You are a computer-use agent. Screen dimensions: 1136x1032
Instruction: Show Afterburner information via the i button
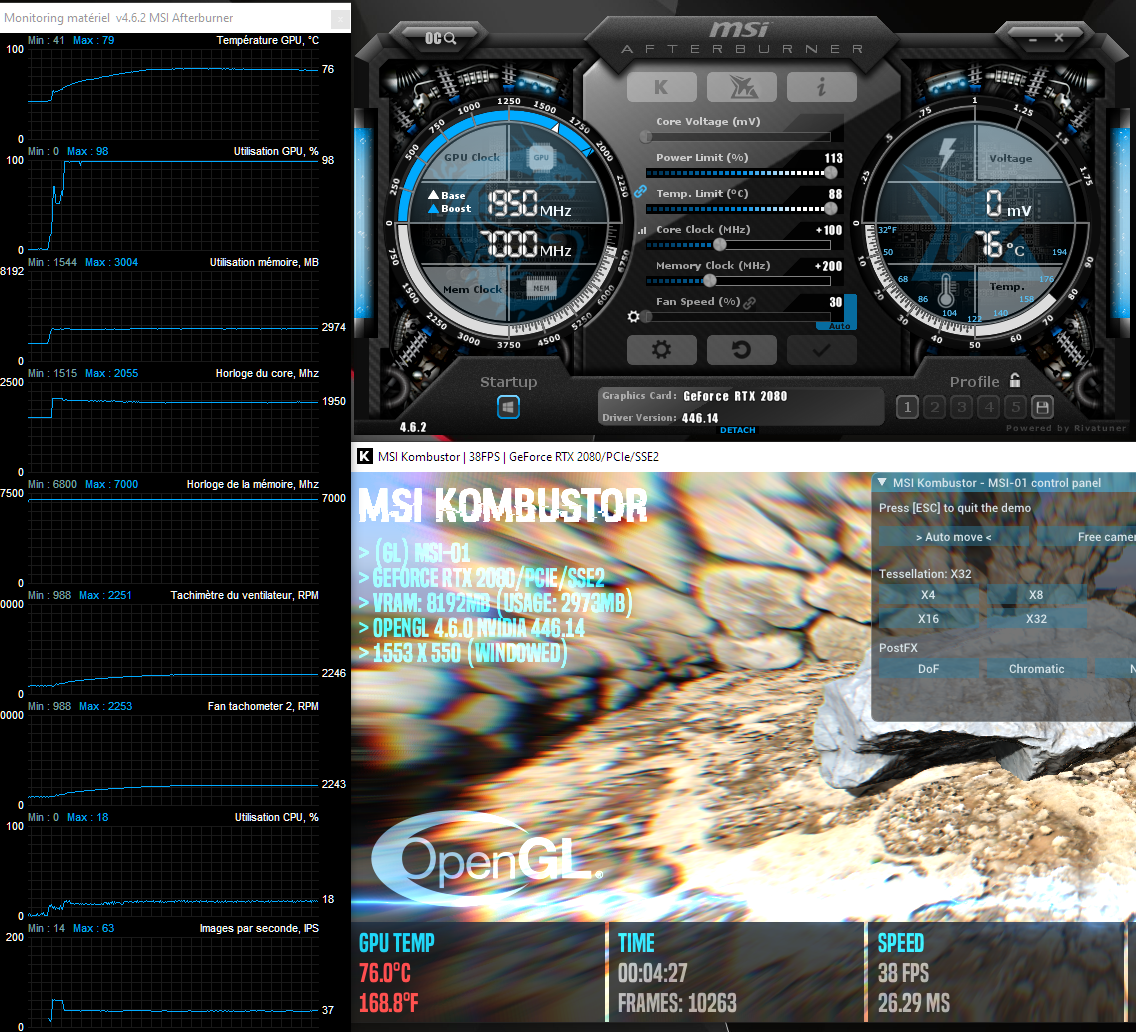tap(822, 88)
